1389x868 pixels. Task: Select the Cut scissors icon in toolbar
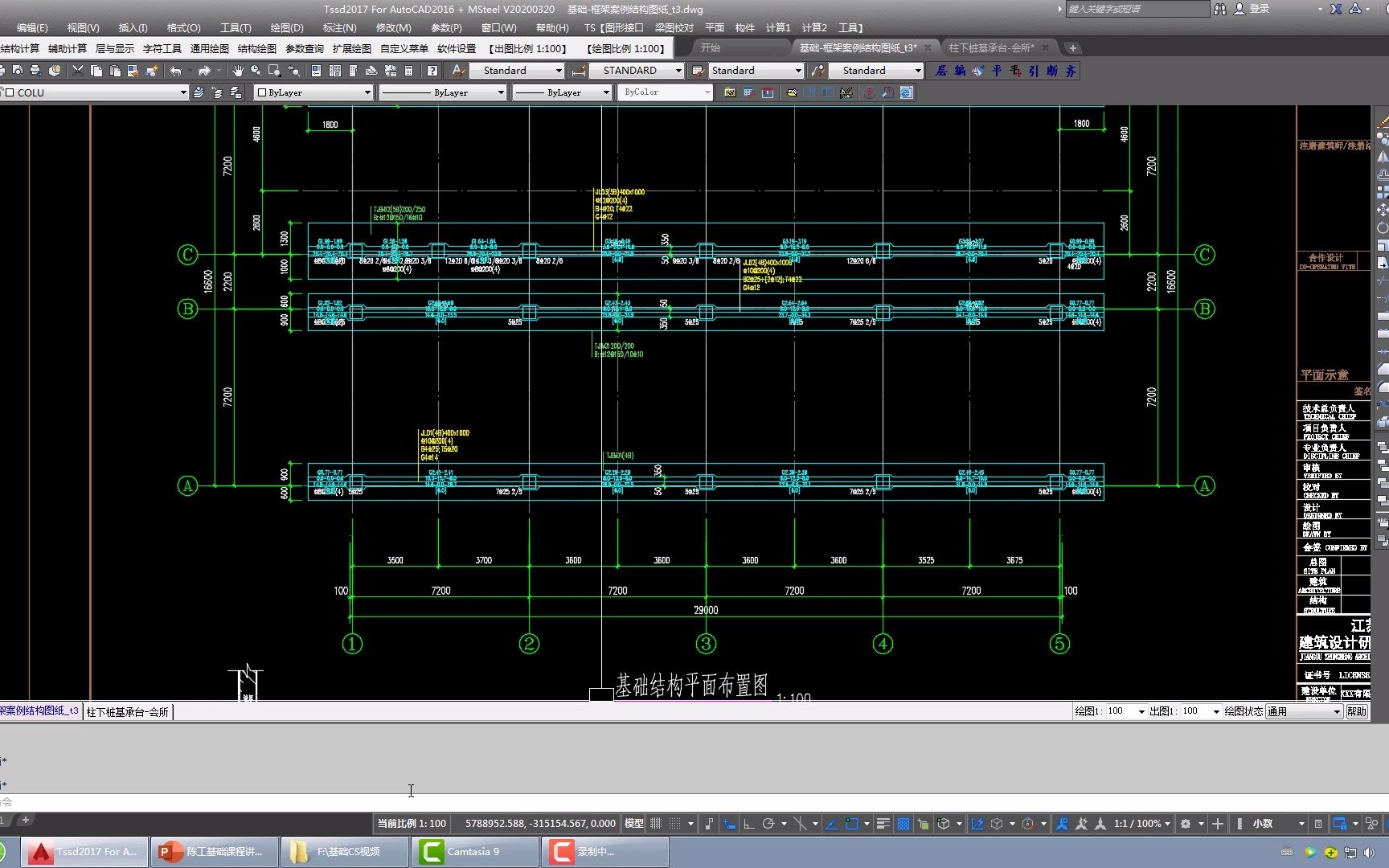78,71
